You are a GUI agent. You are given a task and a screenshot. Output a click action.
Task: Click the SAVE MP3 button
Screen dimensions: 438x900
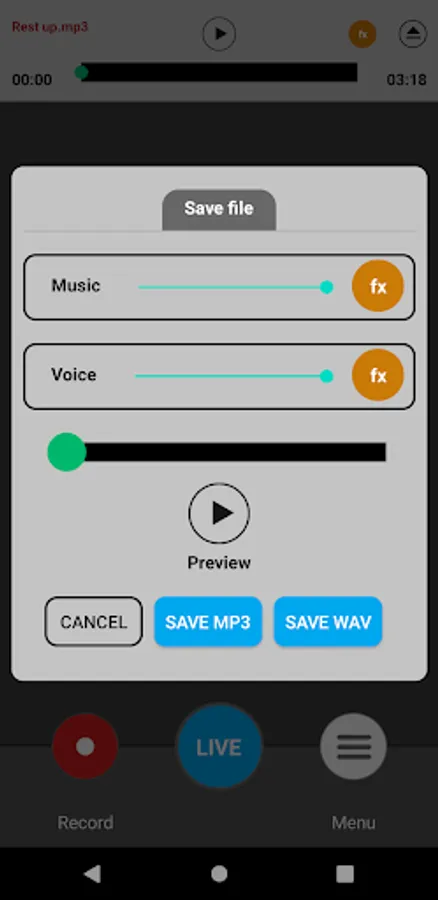tap(208, 622)
